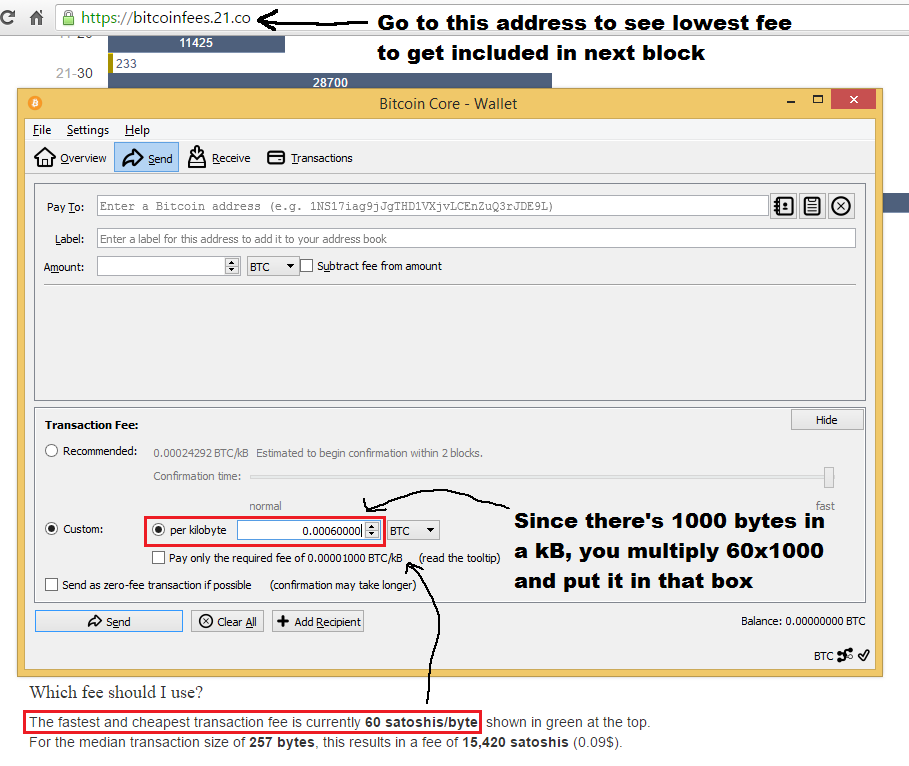Viewport: 909px width, 766px height.
Task: Select the Custom fee option
Action: (x=52, y=529)
